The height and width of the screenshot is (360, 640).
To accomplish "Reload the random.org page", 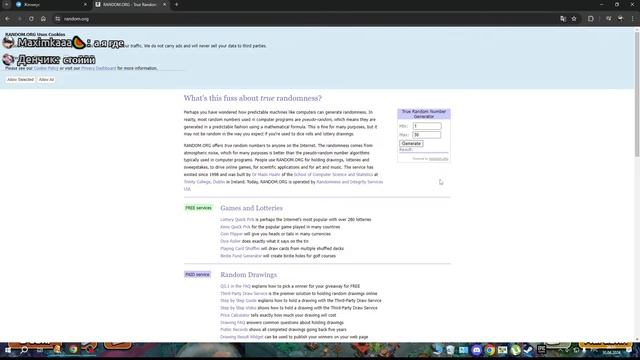I will (31, 19).
